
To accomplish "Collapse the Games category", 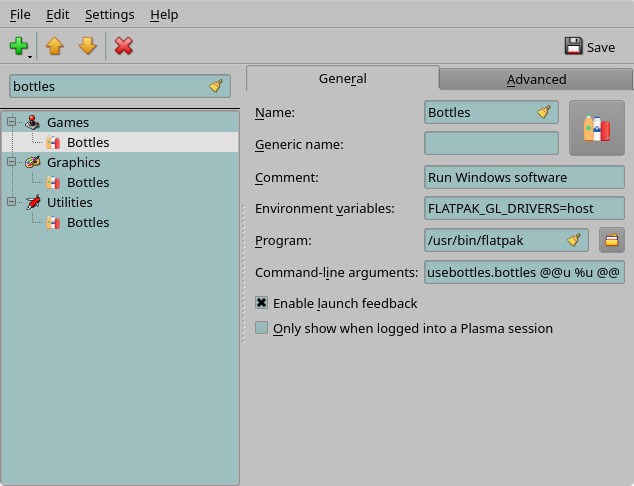I will [x=12, y=122].
